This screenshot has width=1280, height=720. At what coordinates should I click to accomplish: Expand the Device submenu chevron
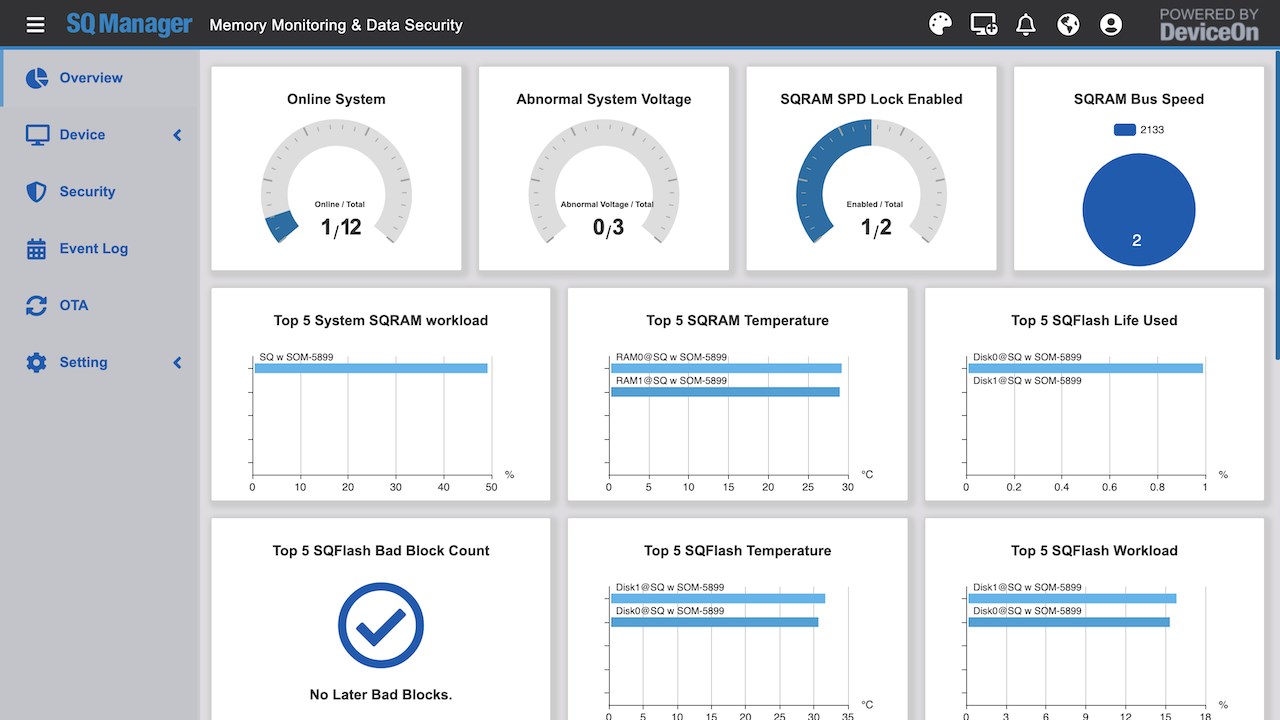(x=177, y=135)
